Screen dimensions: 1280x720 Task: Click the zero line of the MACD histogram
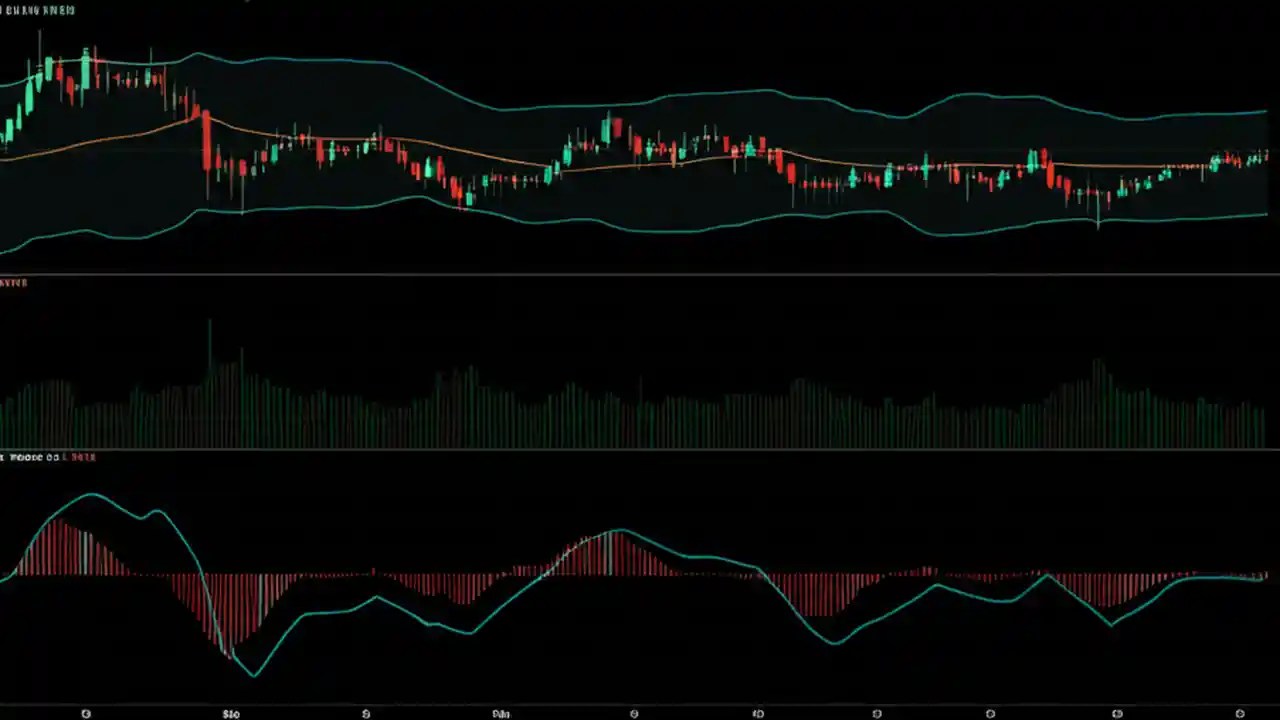640,573
